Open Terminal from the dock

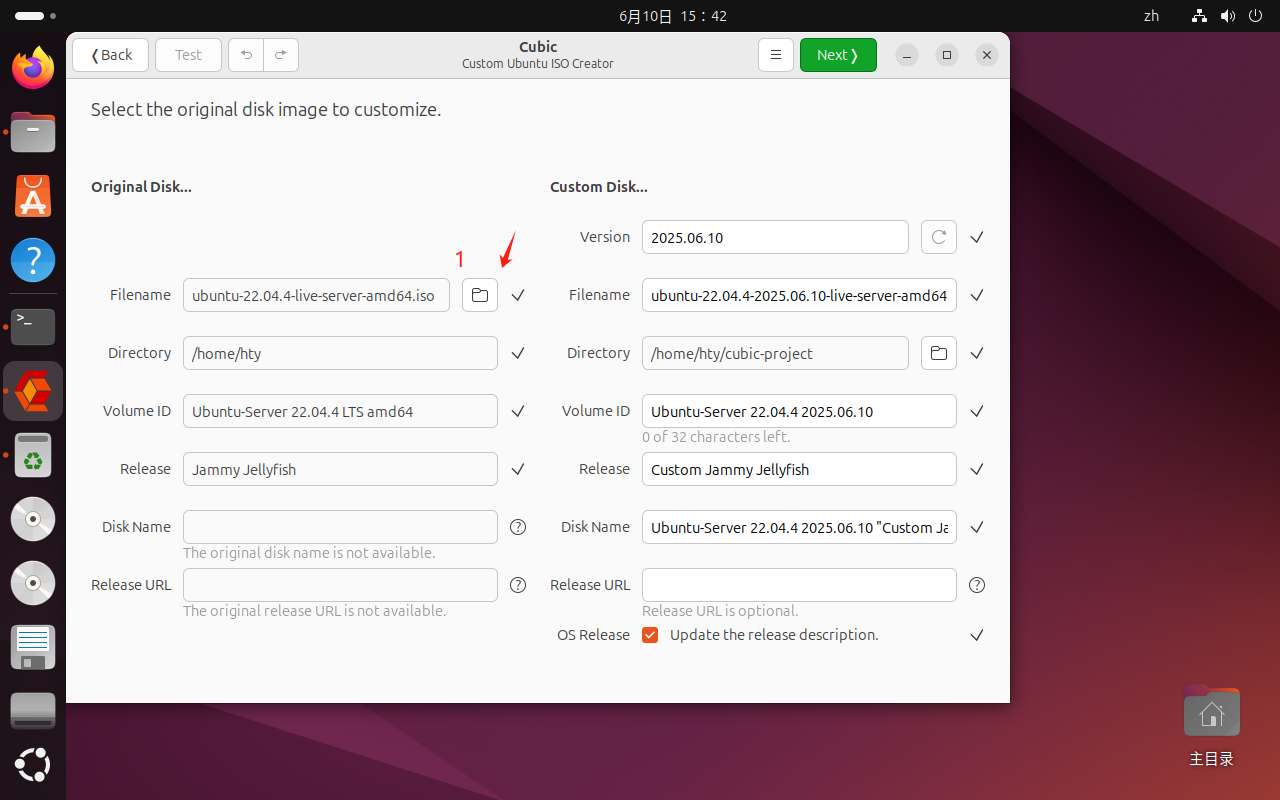click(x=33, y=326)
